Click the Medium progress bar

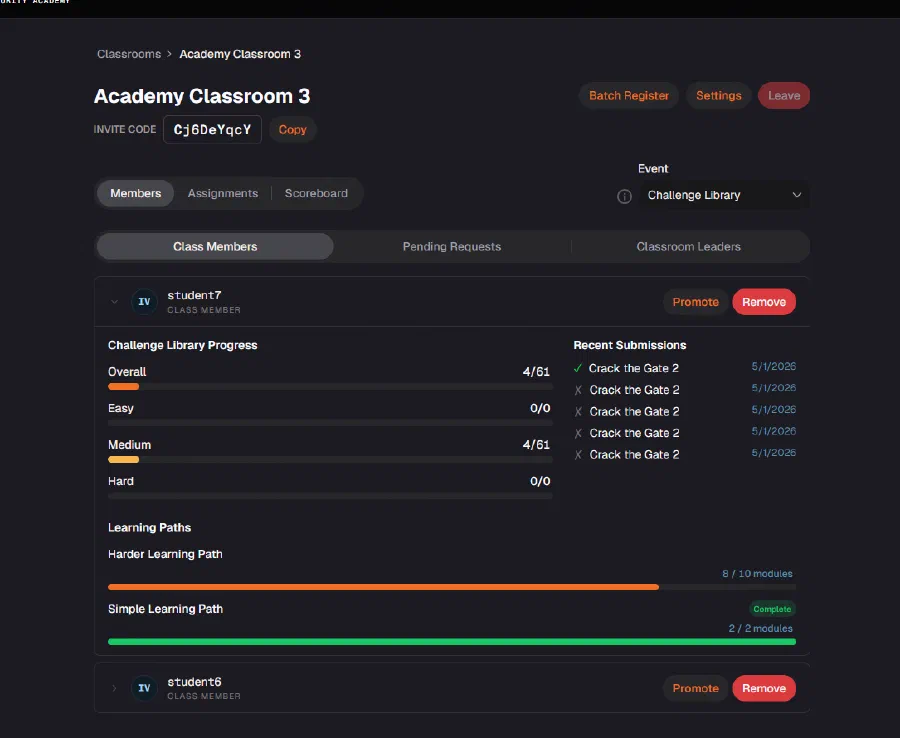pos(330,460)
